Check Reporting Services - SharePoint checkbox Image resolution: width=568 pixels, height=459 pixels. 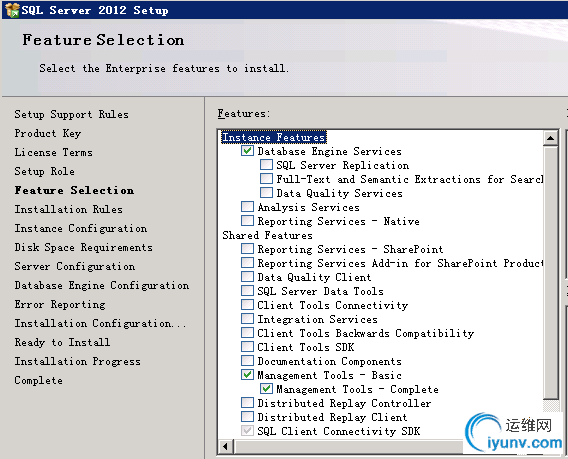(x=247, y=249)
